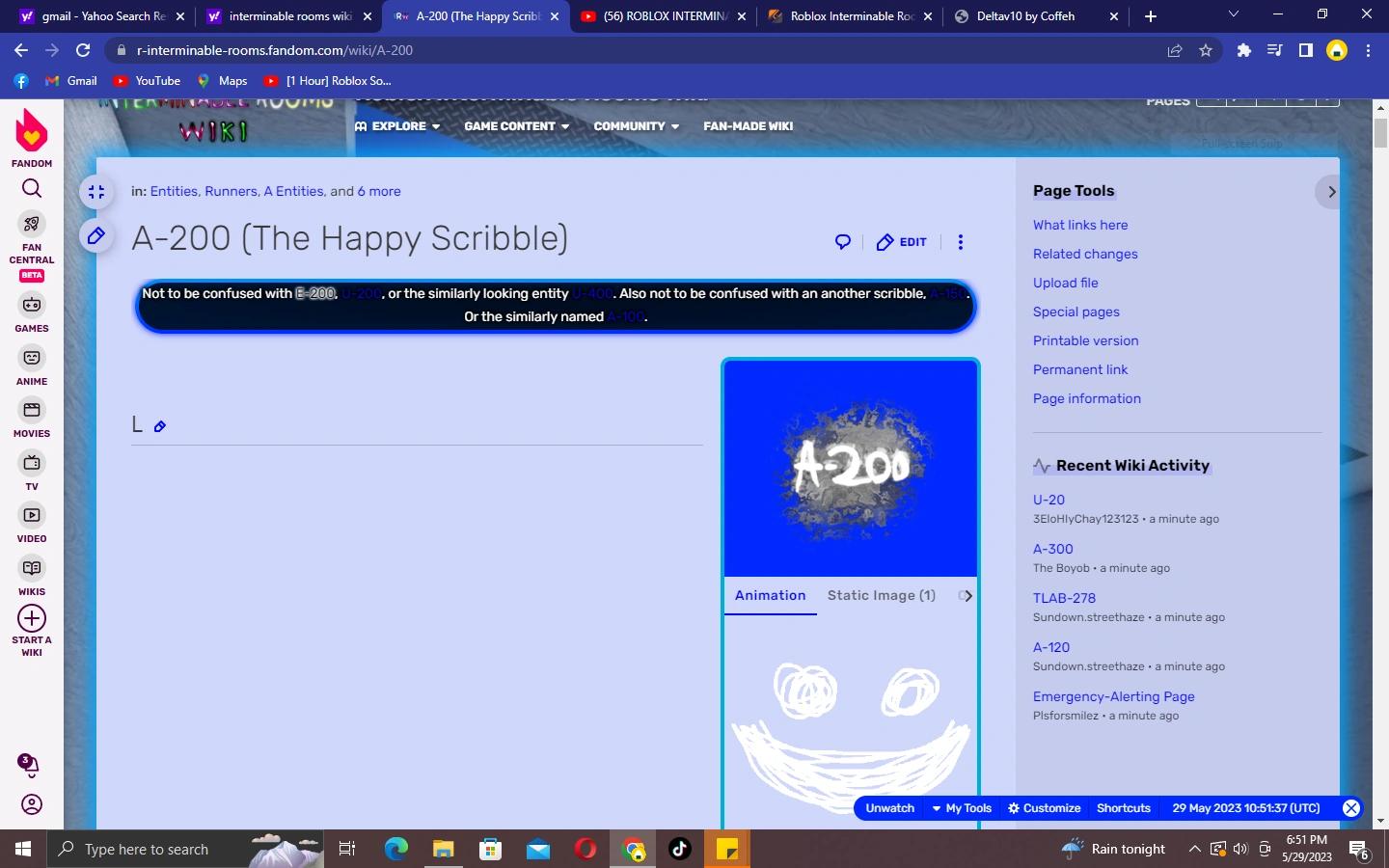Open File Explorer from the taskbar
The height and width of the screenshot is (868, 1389).
pyautogui.click(x=443, y=849)
